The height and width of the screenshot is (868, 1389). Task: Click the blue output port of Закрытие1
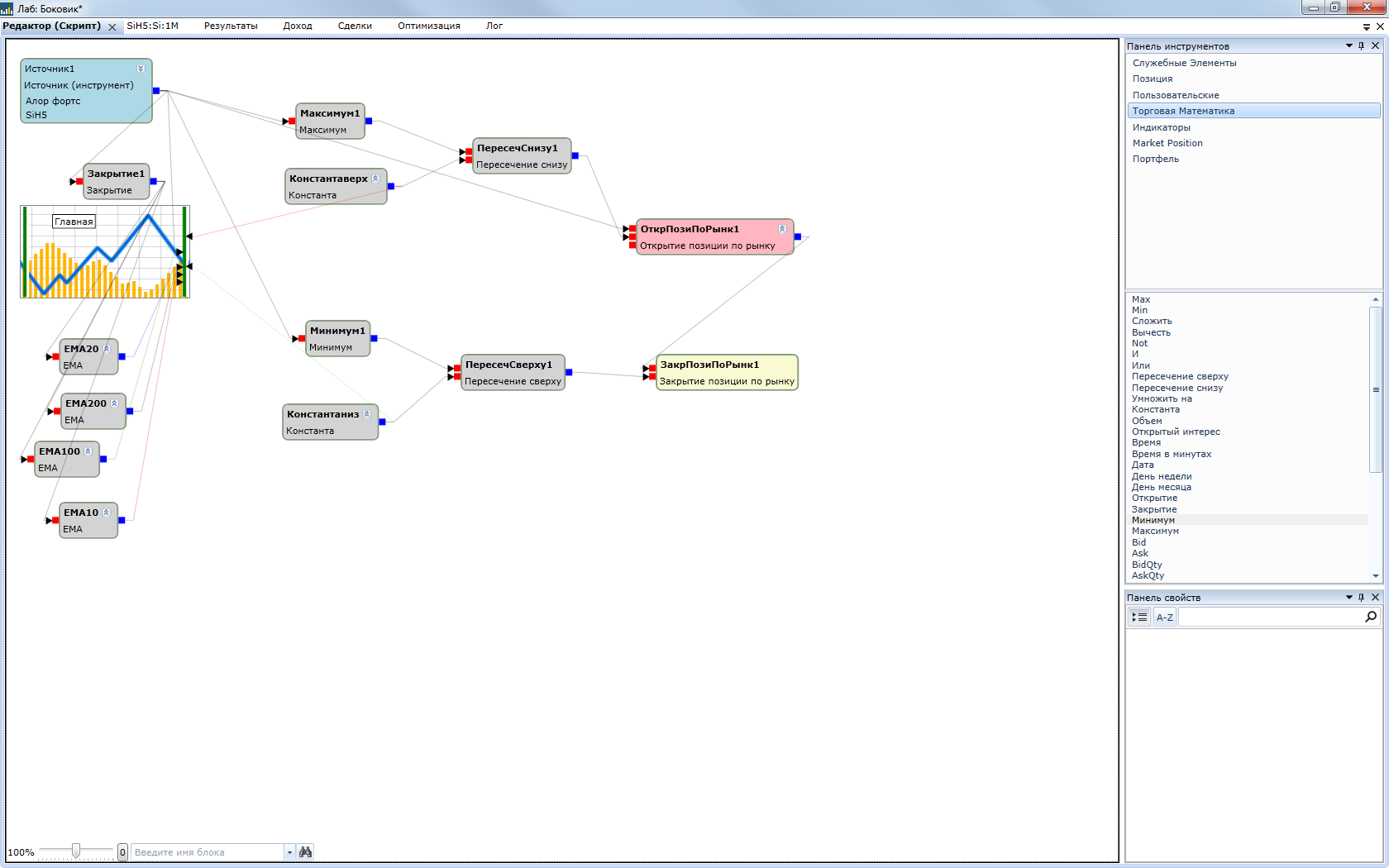tap(153, 181)
